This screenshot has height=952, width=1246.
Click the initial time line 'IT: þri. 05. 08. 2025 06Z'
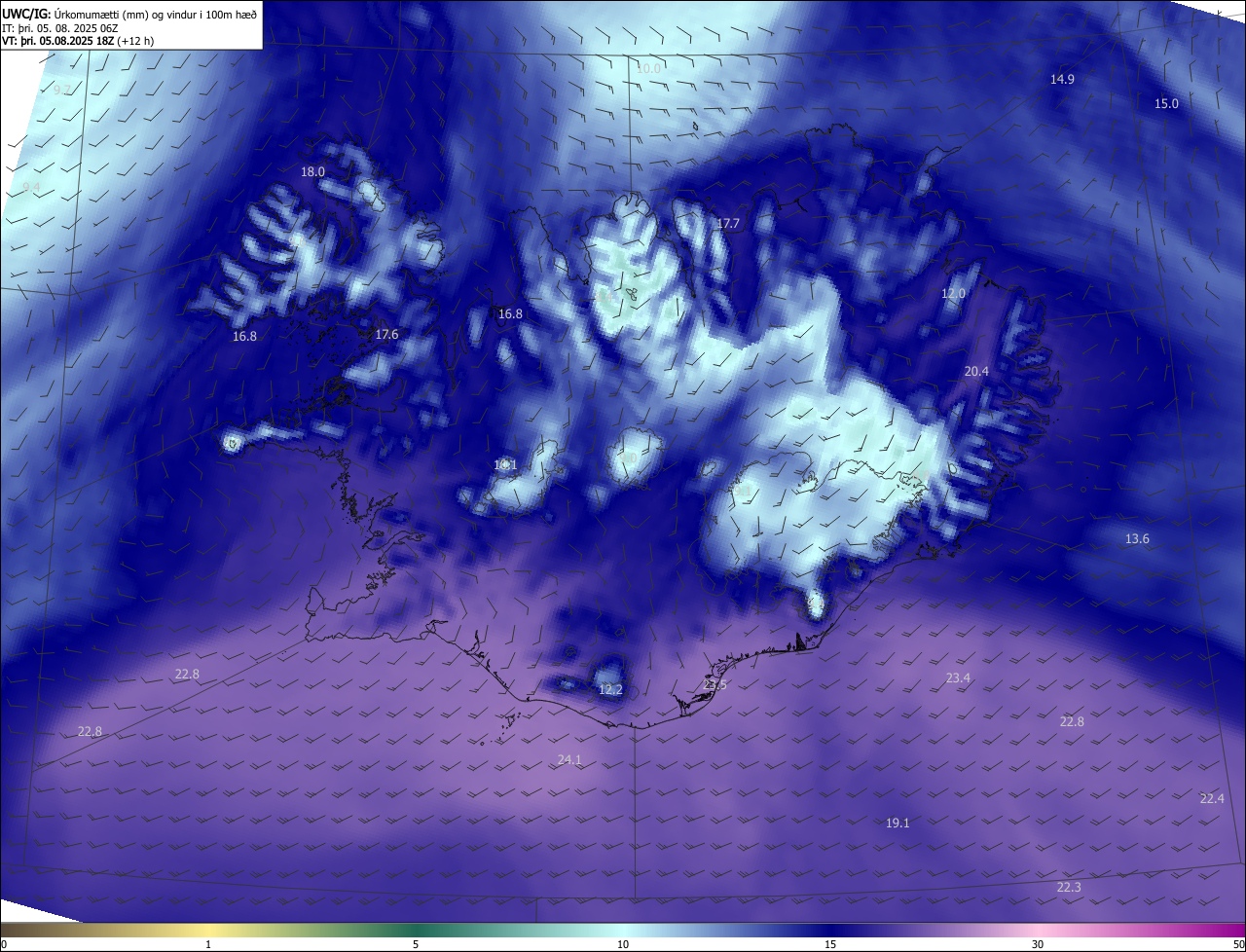(59, 27)
